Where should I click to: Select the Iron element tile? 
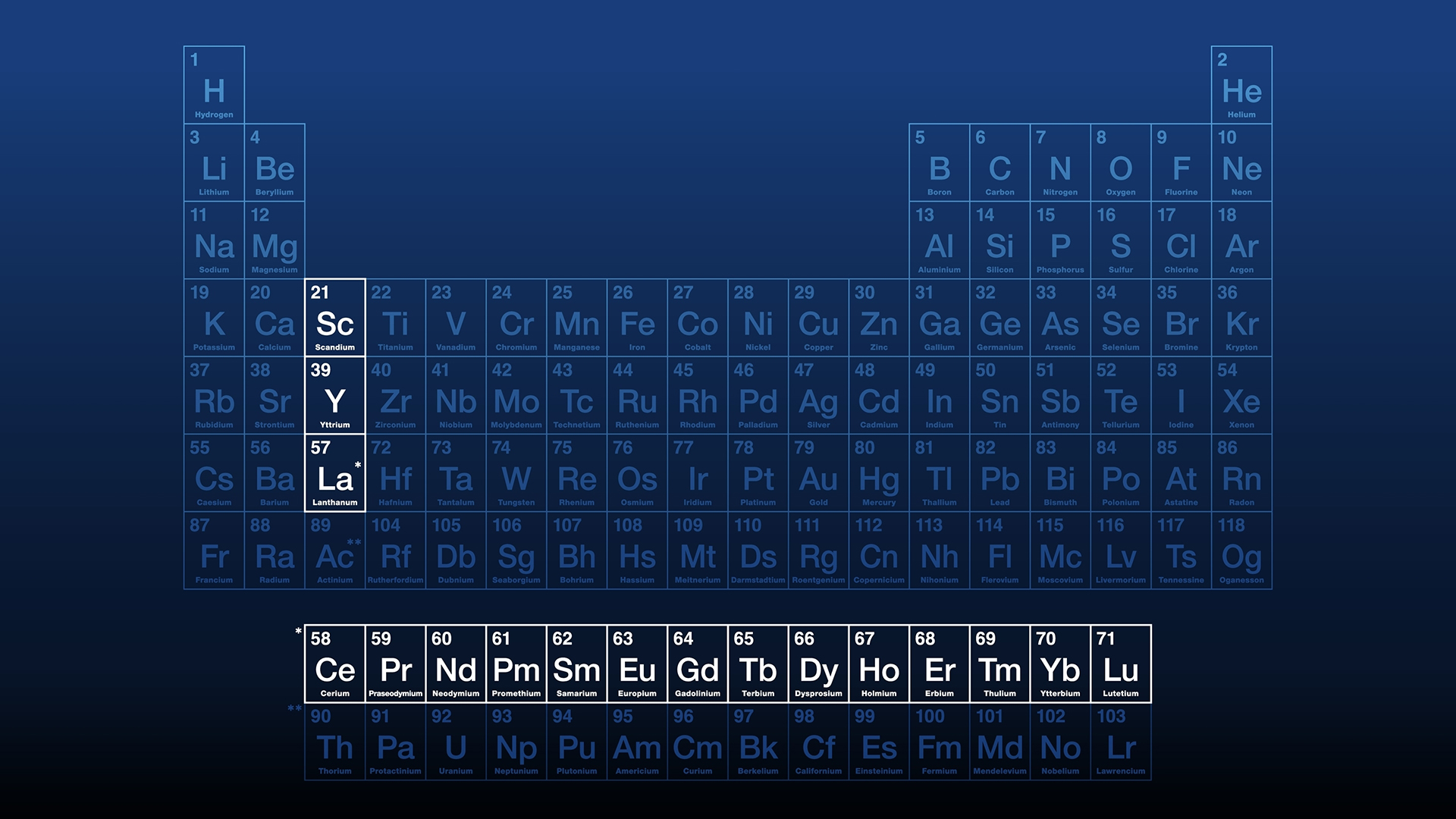click(x=637, y=318)
